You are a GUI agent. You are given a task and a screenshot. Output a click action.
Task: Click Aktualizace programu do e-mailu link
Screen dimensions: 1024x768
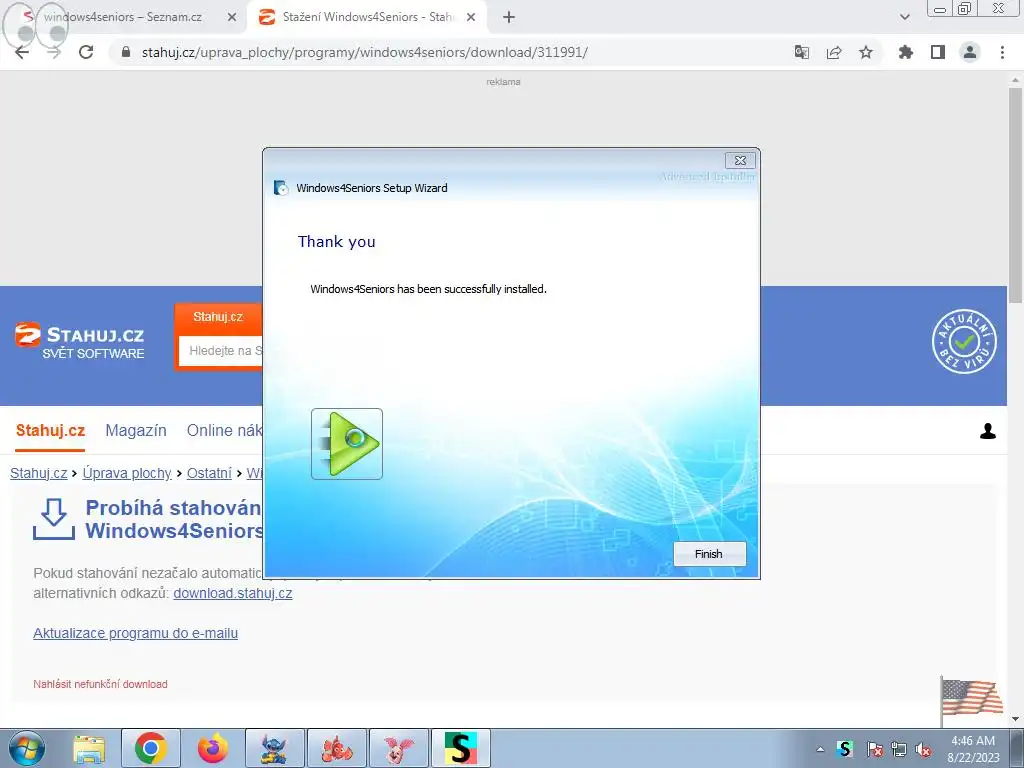135,633
